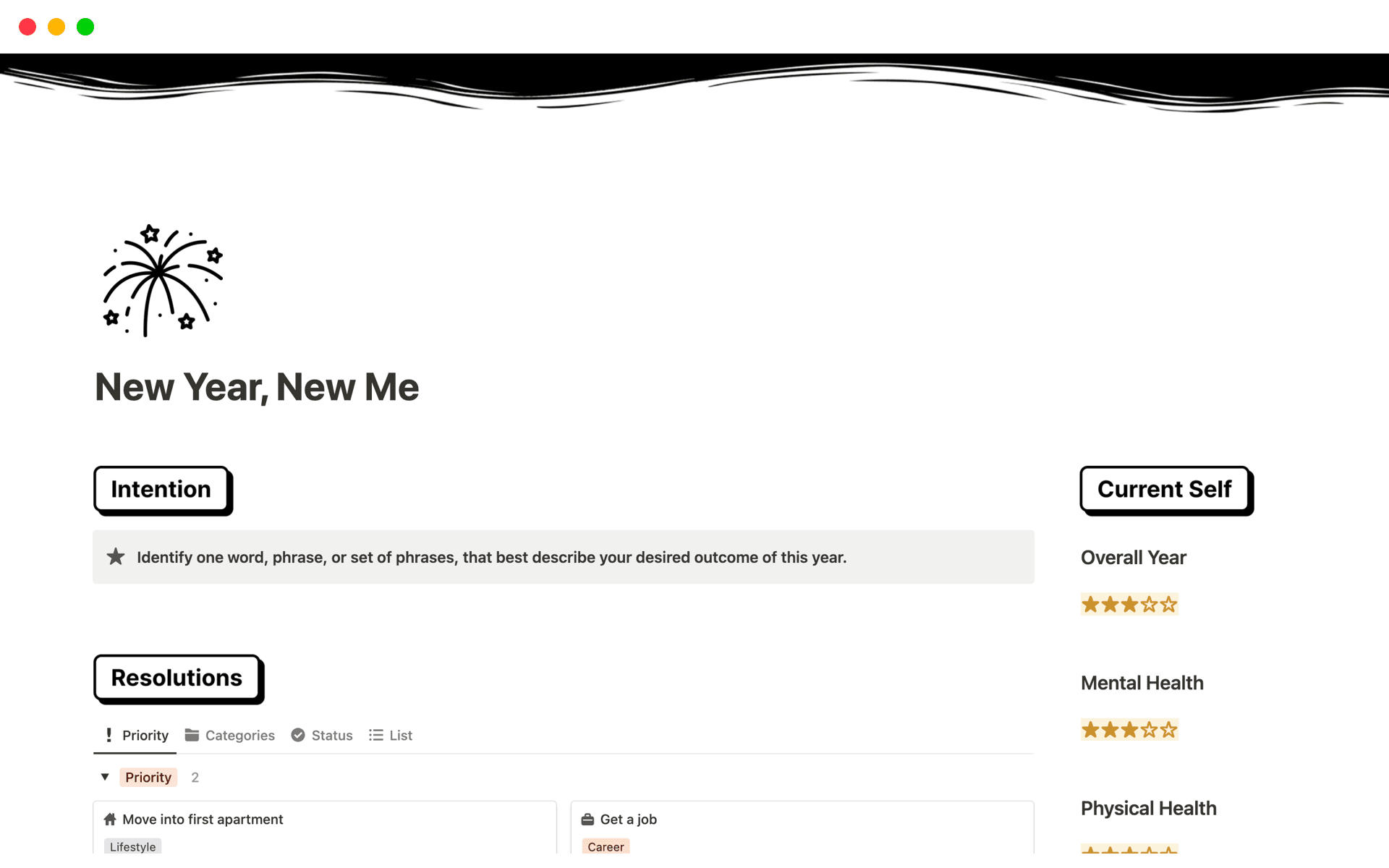Click the Overall Year star rating
This screenshot has width=1389, height=868.
[1129, 604]
